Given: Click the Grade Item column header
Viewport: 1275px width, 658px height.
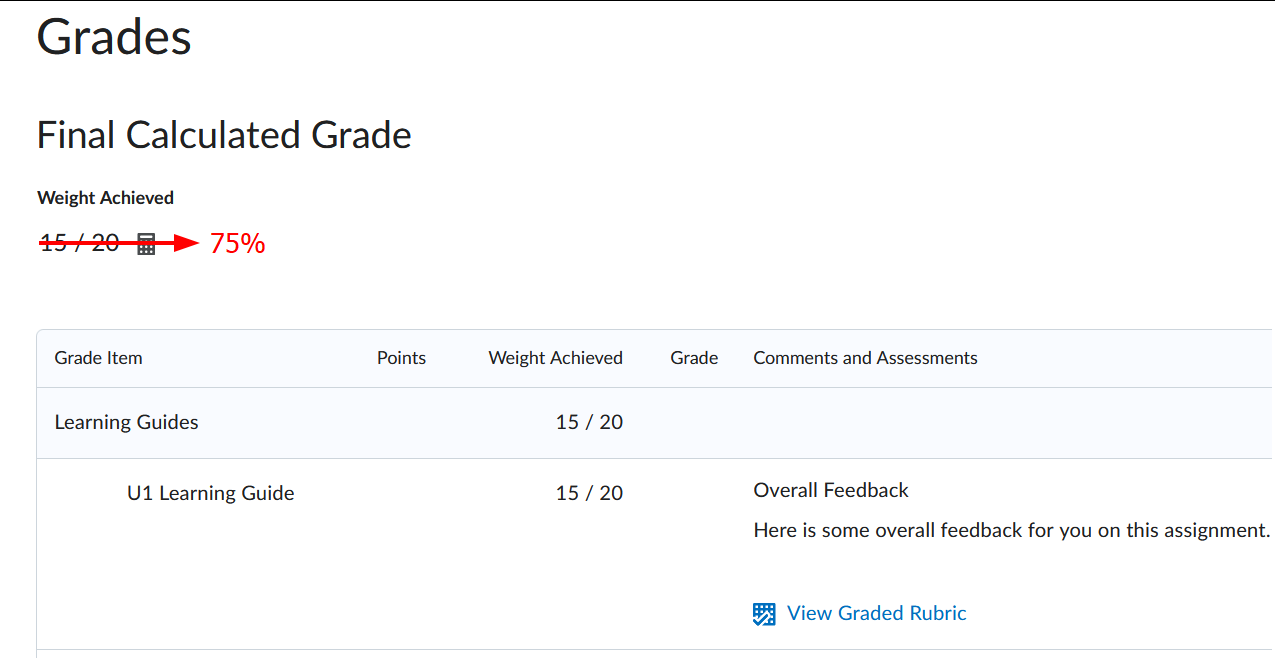Looking at the screenshot, I should pyautogui.click(x=98, y=358).
